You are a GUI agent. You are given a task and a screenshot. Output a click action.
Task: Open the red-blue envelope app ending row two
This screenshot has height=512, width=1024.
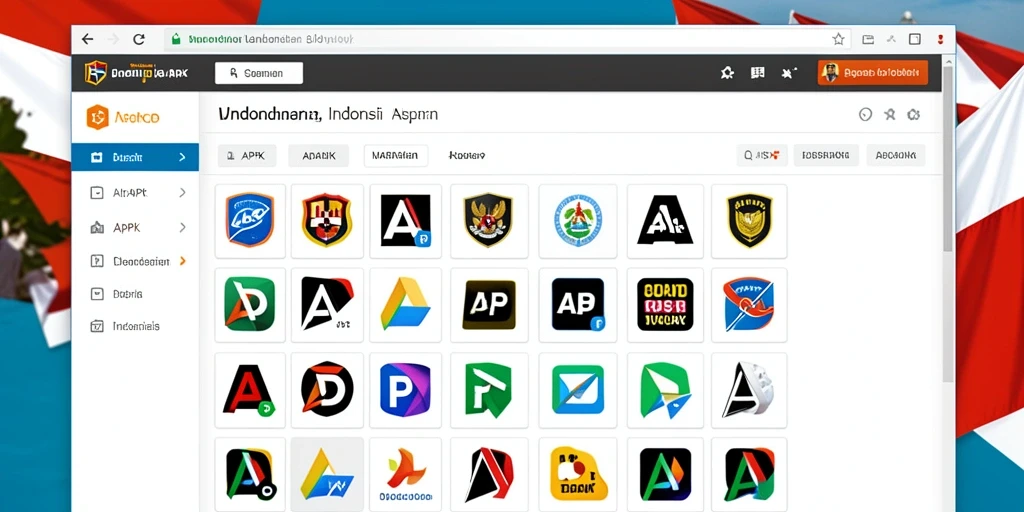tap(749, 304)
